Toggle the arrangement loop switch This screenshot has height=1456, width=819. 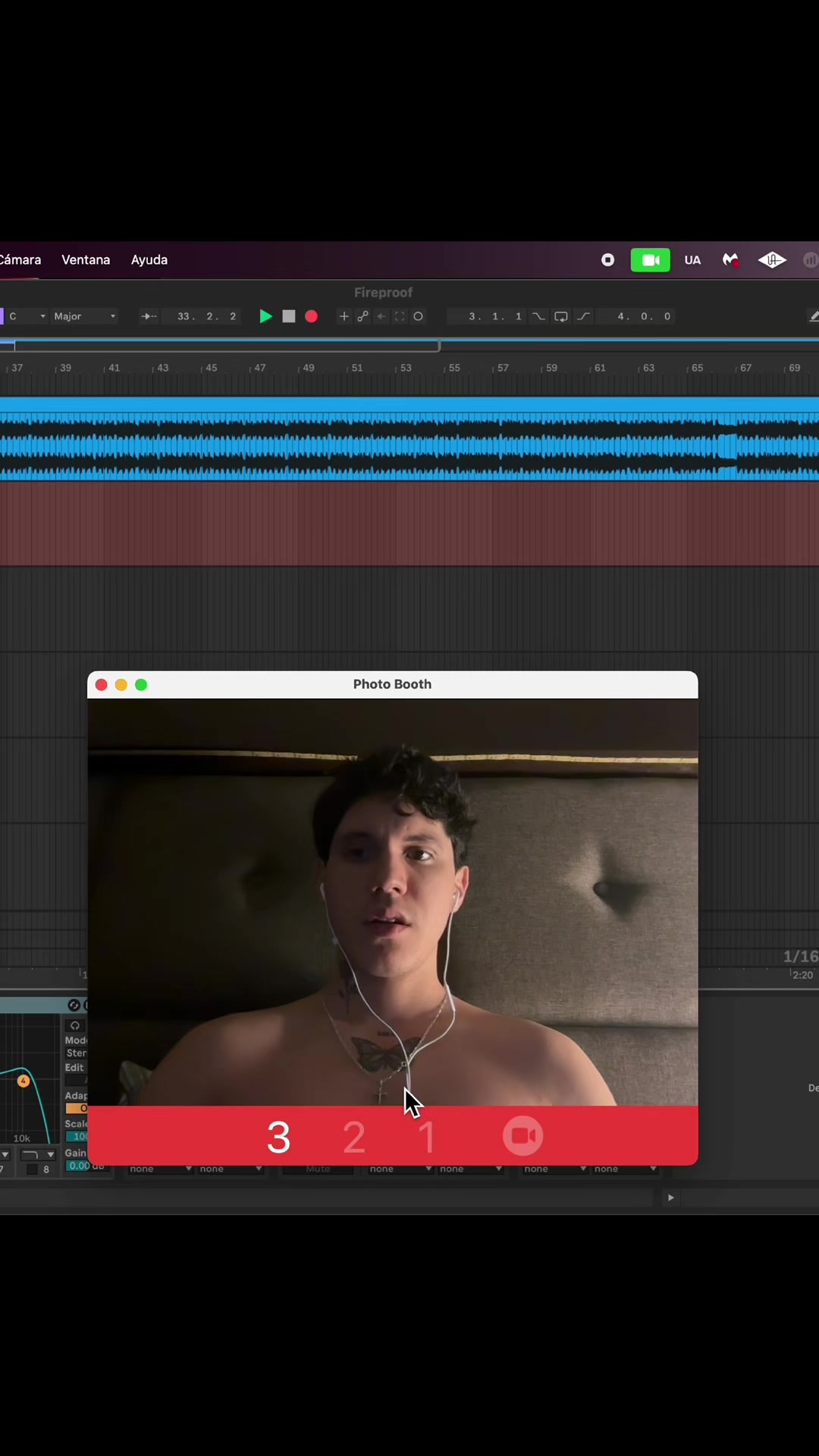561,316
